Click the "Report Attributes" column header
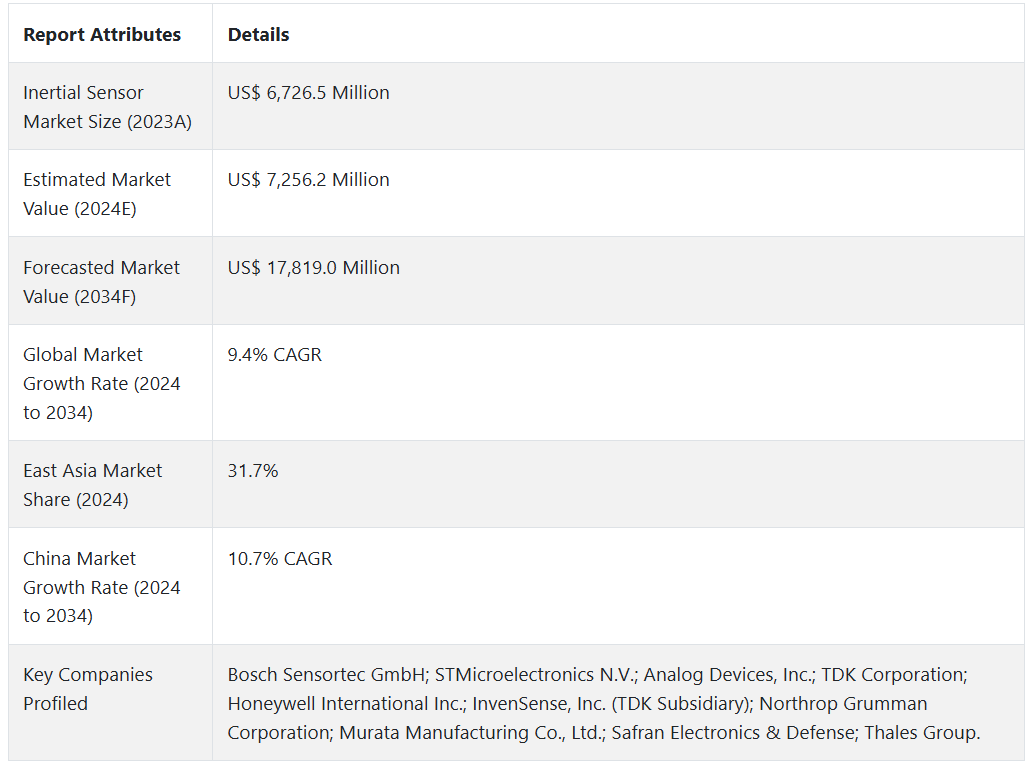The width and height of the screenshot is (1031, 769). (102, 35)
